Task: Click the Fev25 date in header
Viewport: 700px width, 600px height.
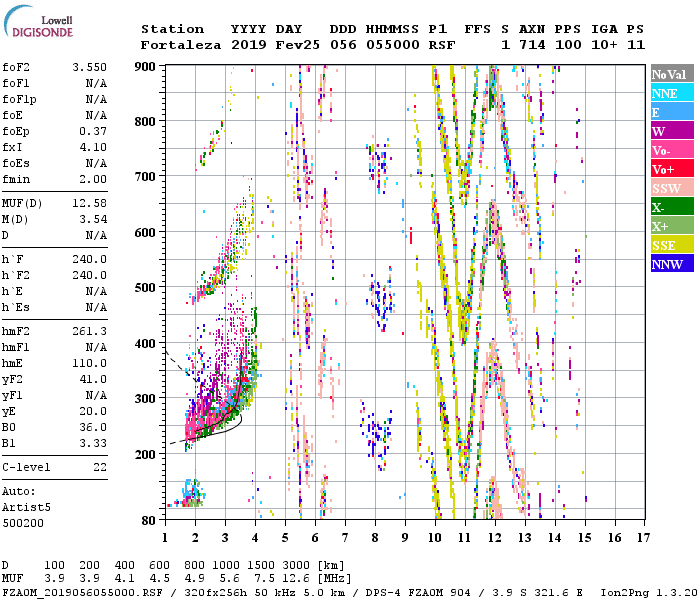Action: pos(298,45)
